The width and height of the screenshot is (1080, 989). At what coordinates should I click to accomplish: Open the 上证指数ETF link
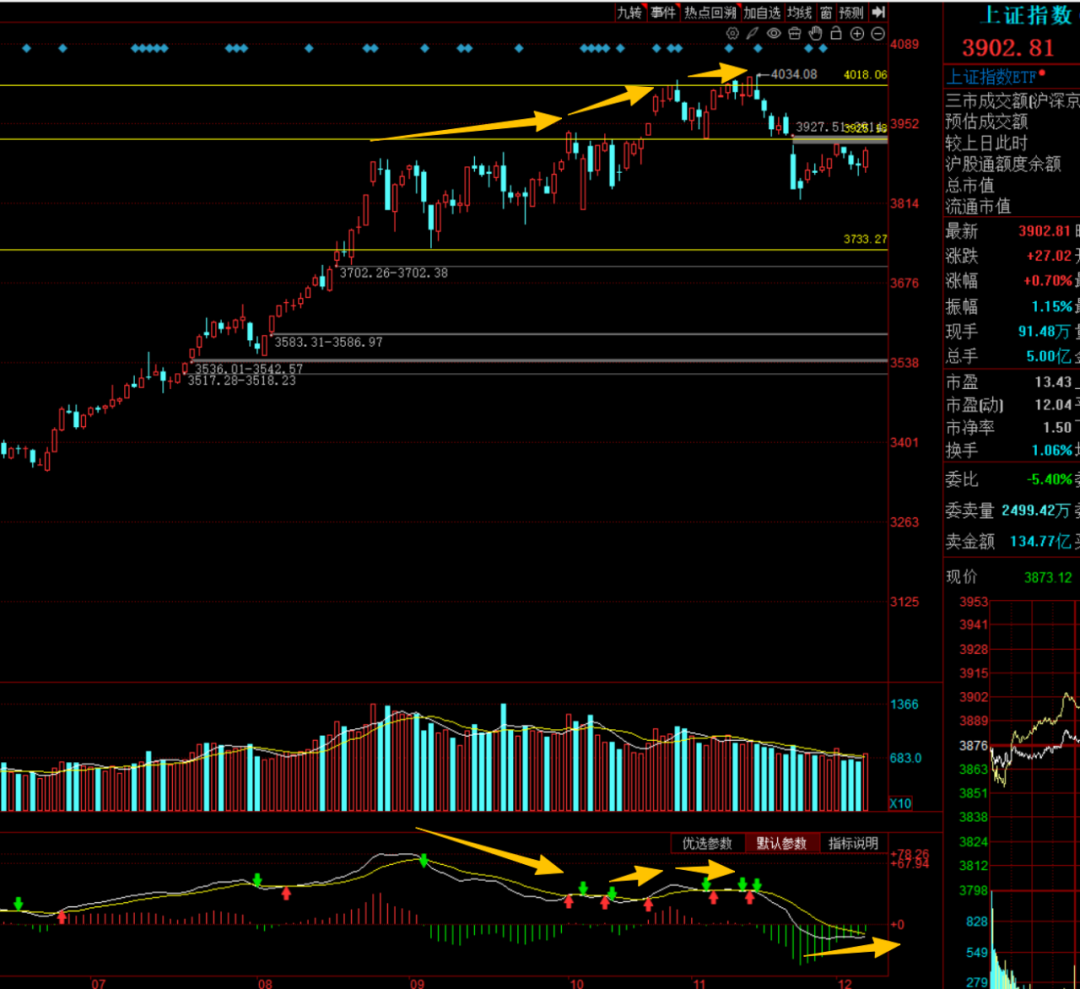pos(991,76)
